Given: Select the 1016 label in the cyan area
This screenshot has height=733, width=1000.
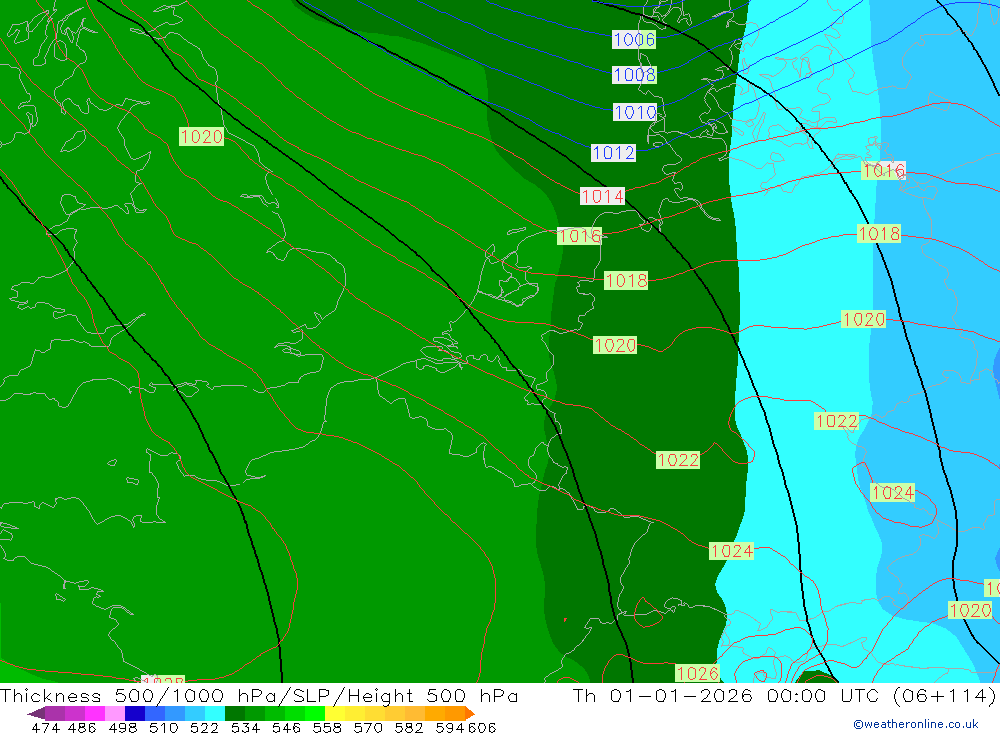Looking at the screenshot, I should click(883, 170).
